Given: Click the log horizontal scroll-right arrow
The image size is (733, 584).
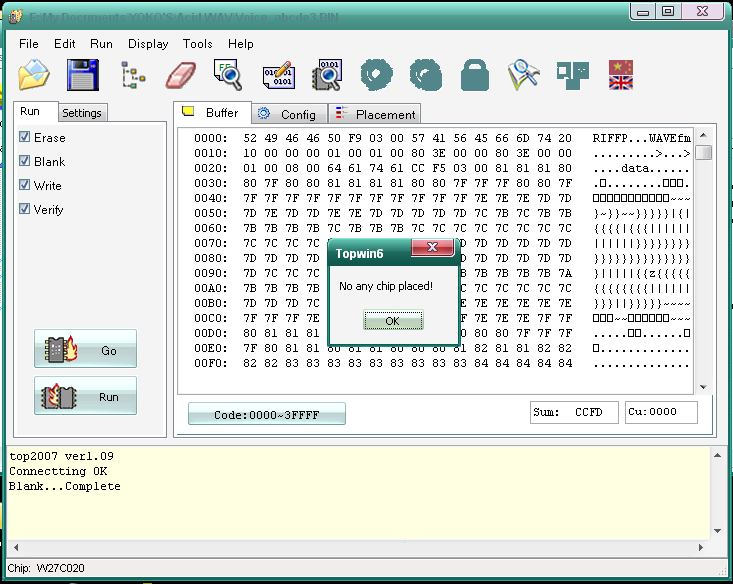Looking at the screenshot, I should 700,547.
